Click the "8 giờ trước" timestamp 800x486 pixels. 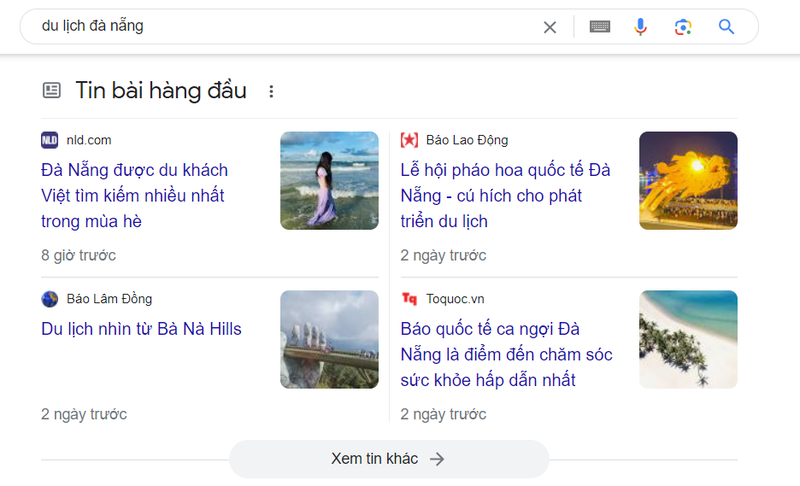pyautogui.click(x=79, y=255)
